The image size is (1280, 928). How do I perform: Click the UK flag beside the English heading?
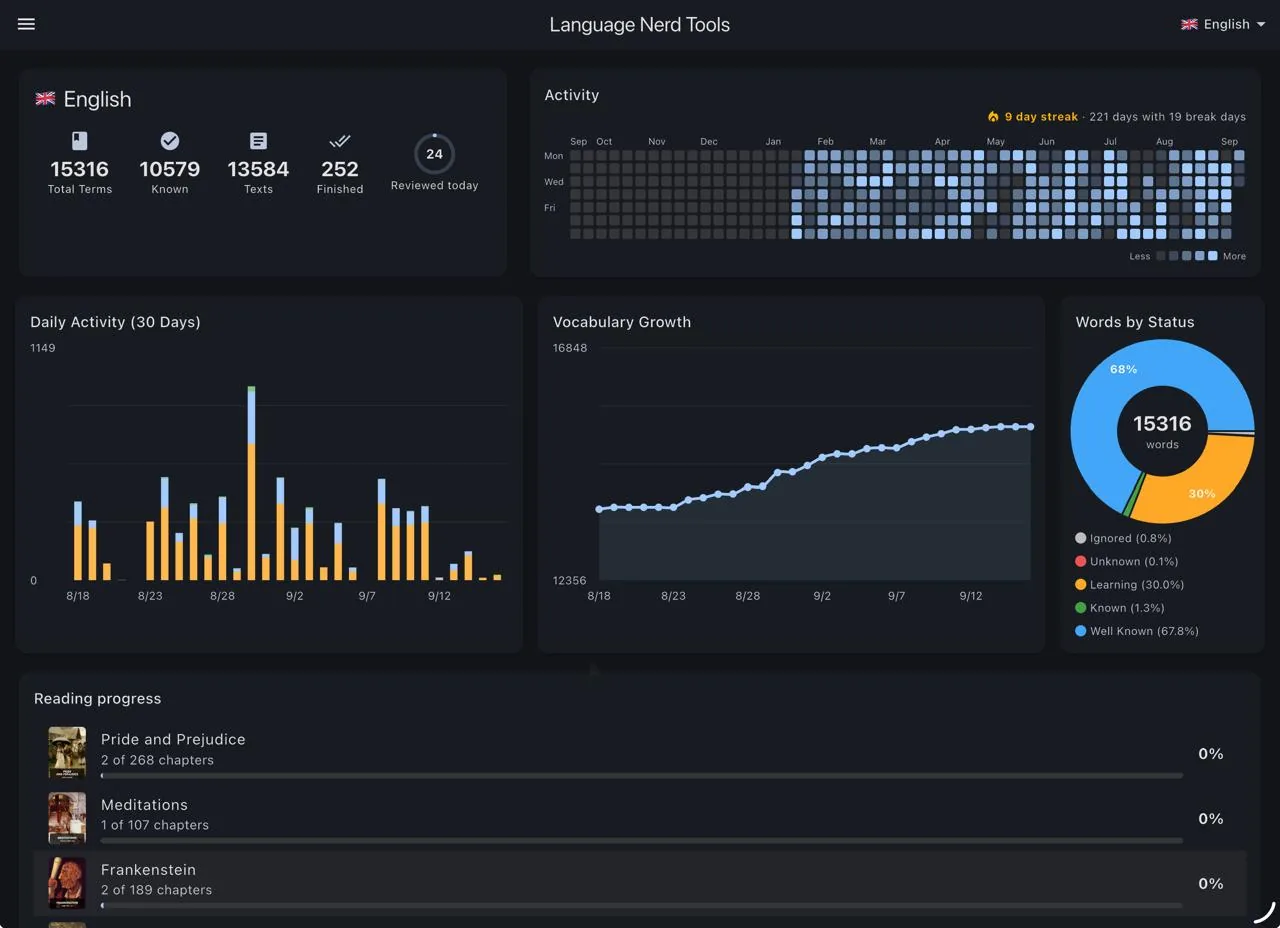45,99
